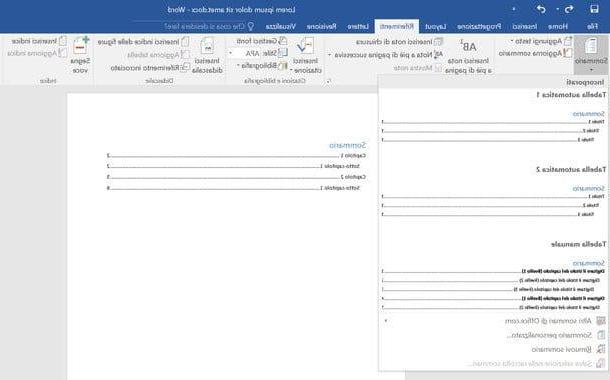This screenshot has width=610, height=380.
Task: Click the AB Inserisci nota a piè di pagina icon
Action: (x=468, y=46)
